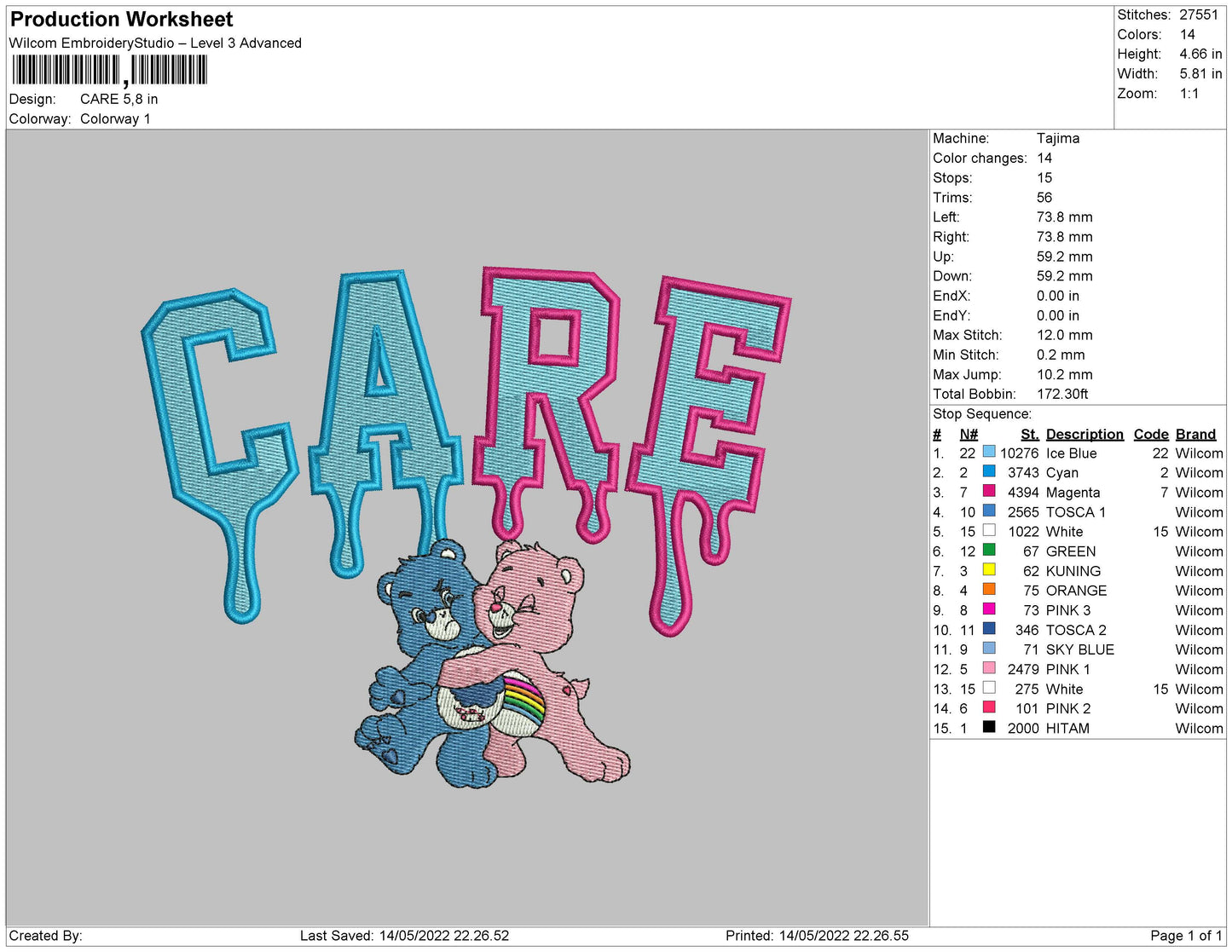This screenshot has width=1232, height=952.
Task: Click the ORANGE thread color swatch
Action: click(x=989, y=589)
